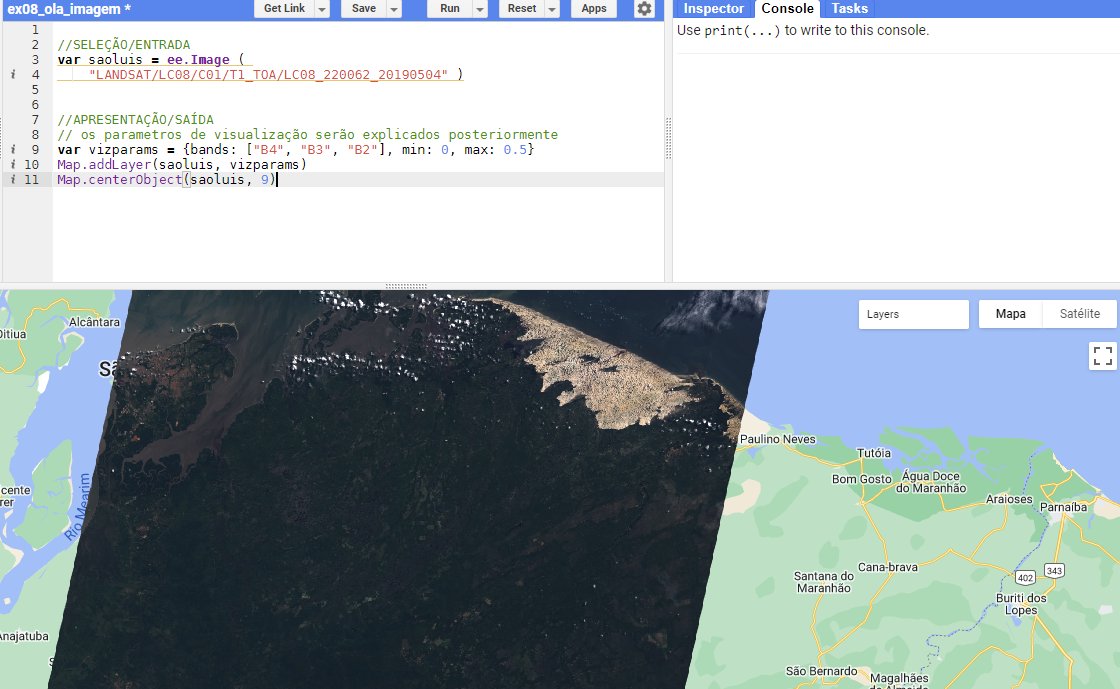Click the Map.addLayer line of code

(x=182, y=164)
